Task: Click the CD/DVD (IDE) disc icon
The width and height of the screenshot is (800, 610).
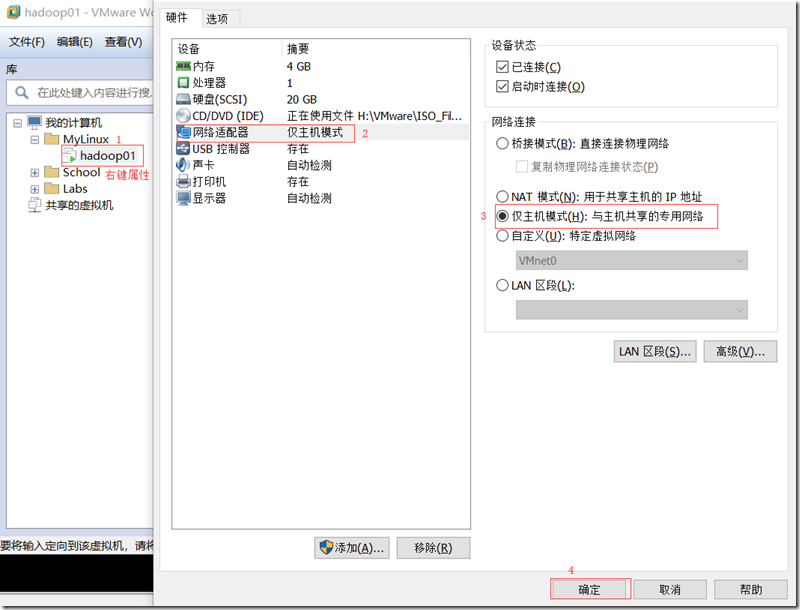Action: coord(183,116)
